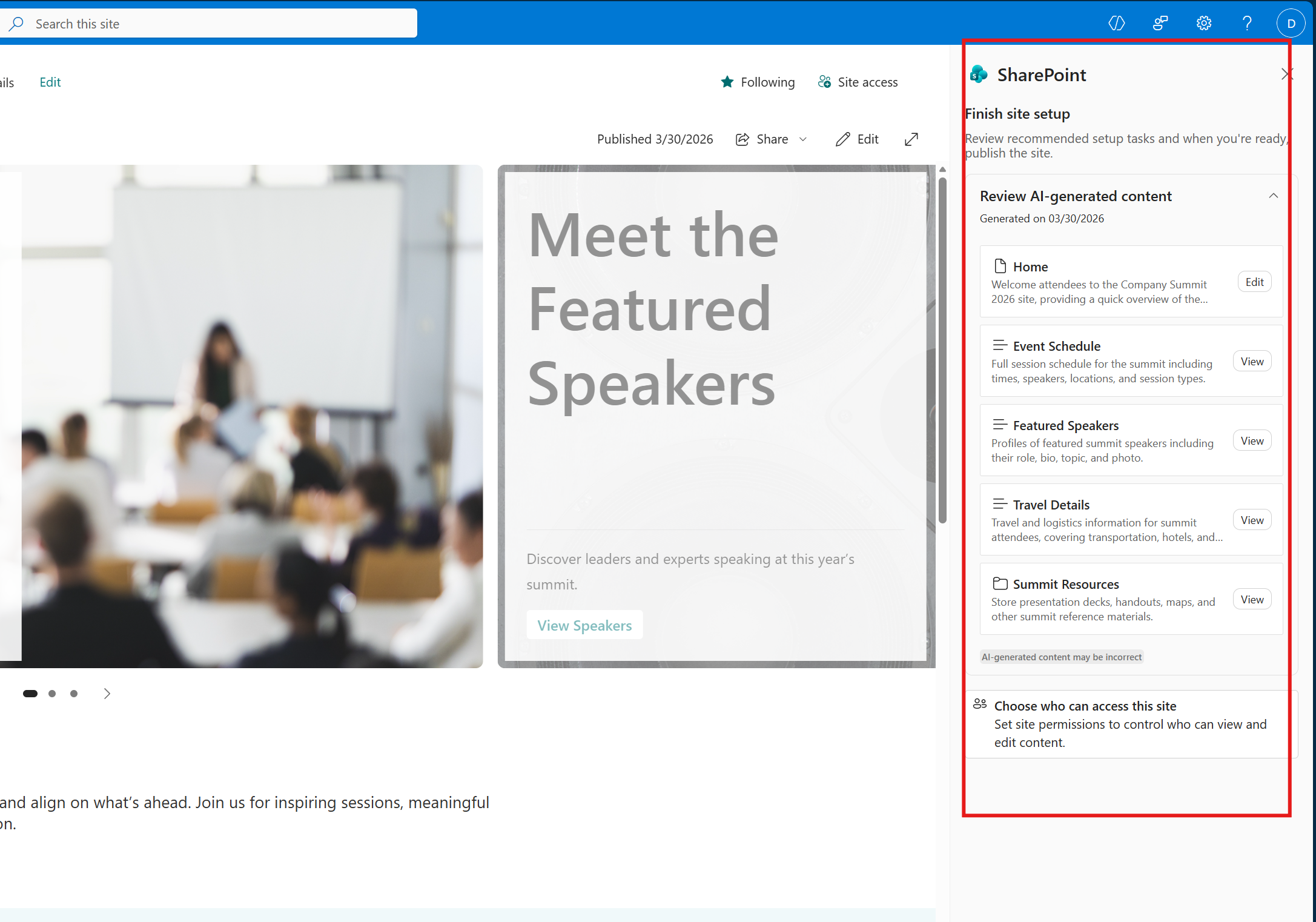Open the feedback icon in the top bar
Viewport: 1316px width, 922px height.
pyautogui.click(x=1160, y=22)
